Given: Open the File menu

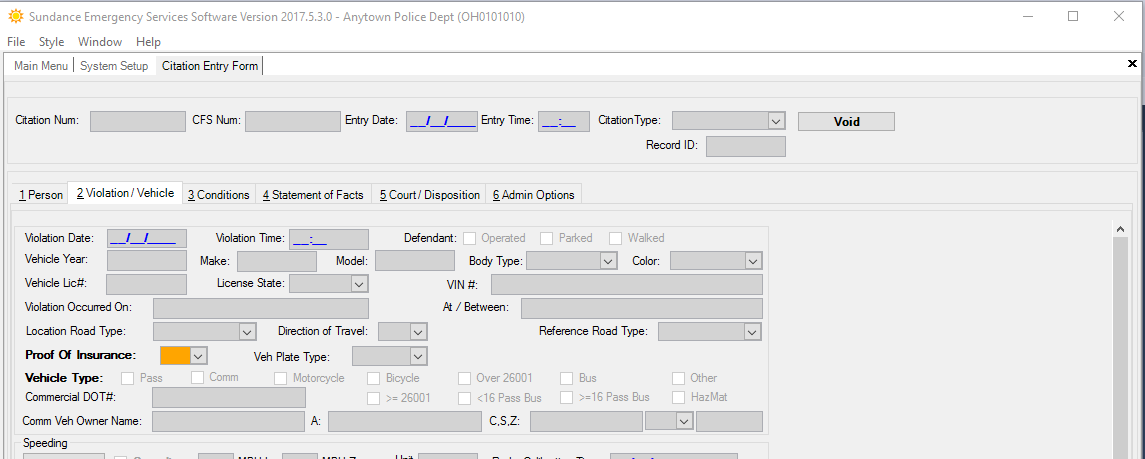Looking at the screenshot, I should click(x=16, y=42).
